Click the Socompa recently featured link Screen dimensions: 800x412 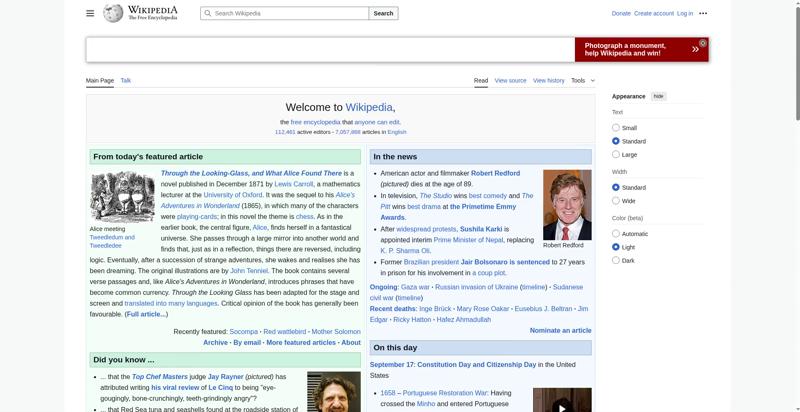(x=243, y=331)
